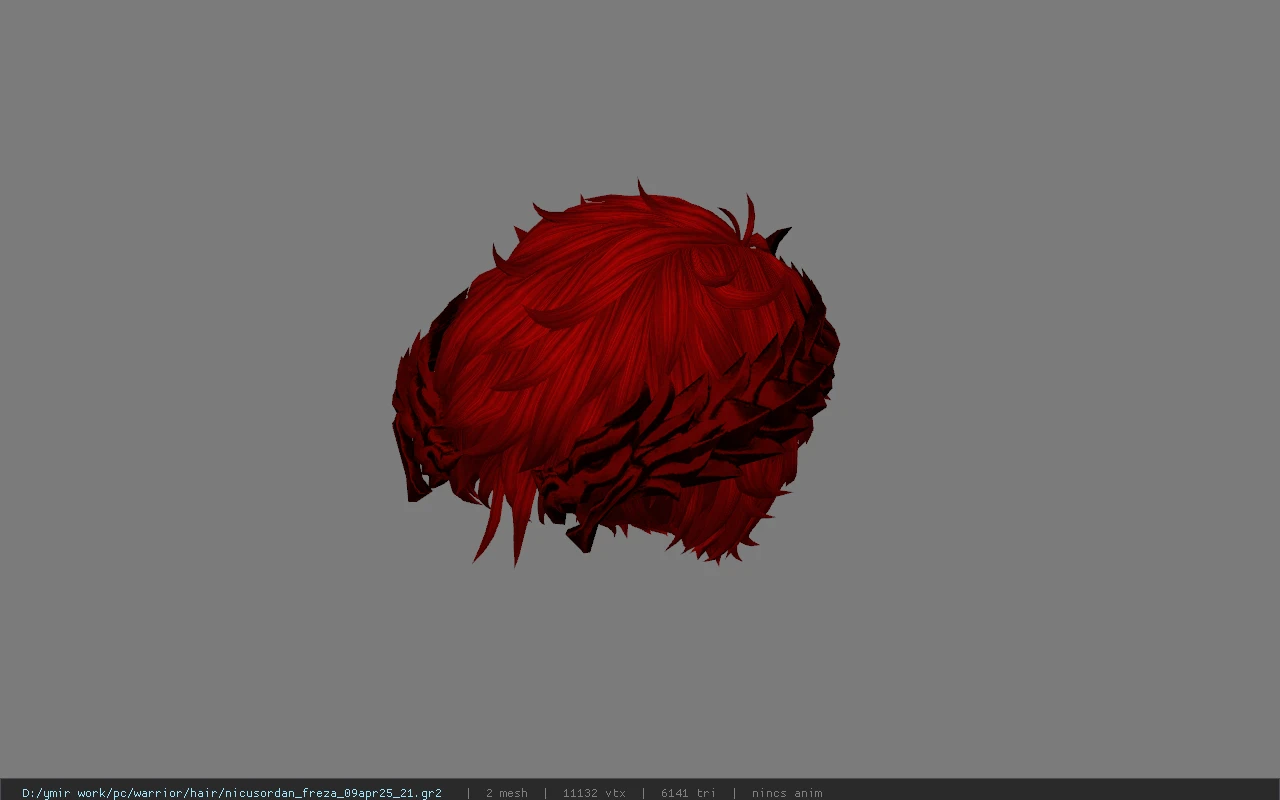The height and width of the screenshot is (800, 1280).
Task: Click the "6141 tri" triangle count
Action: (x=688, y=793)
